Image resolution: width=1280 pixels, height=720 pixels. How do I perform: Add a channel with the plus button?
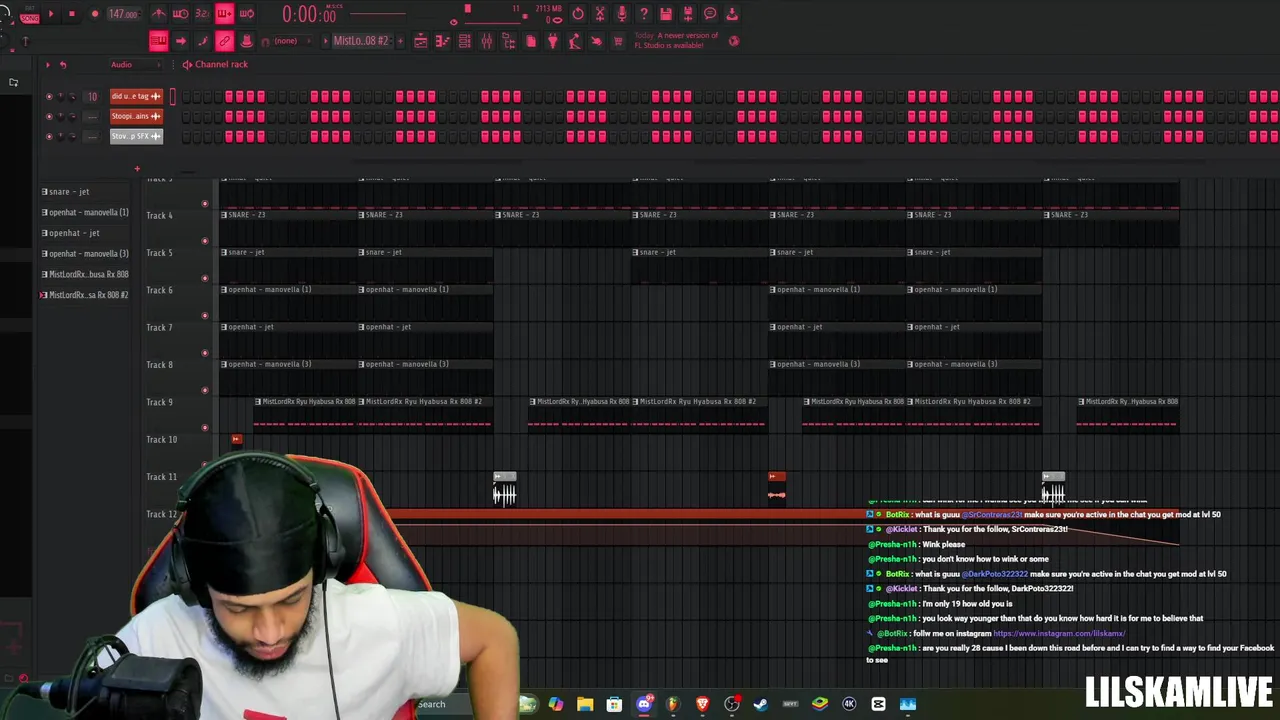(x=137, y=168)
